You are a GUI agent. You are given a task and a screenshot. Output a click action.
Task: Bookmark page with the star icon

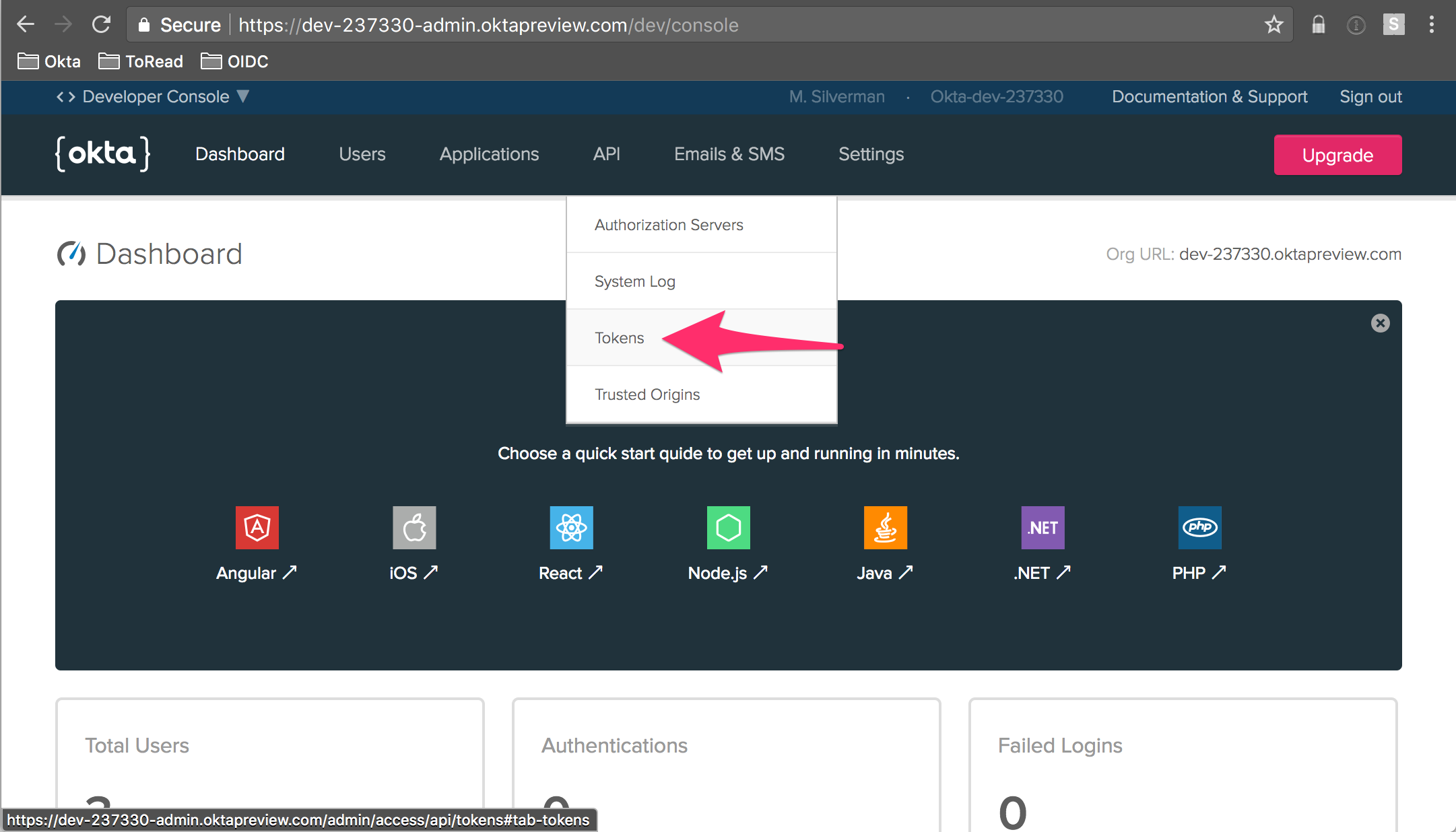point(1273,25)
